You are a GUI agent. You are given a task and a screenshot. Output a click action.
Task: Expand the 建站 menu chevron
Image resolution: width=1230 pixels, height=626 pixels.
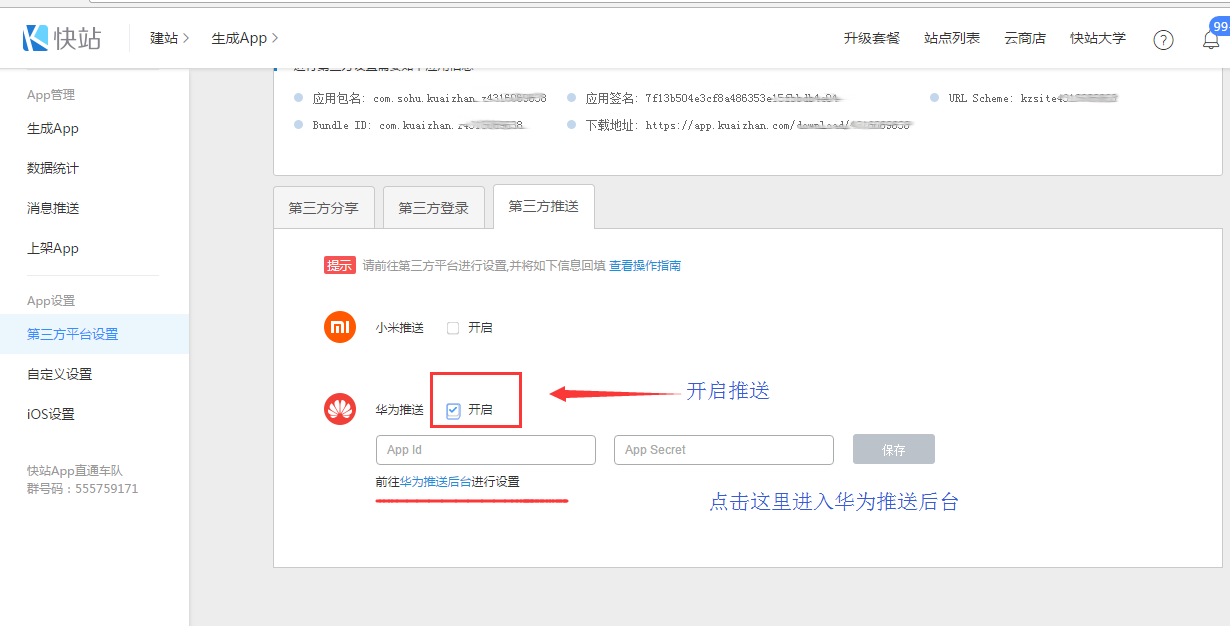[x=186, y=38]
